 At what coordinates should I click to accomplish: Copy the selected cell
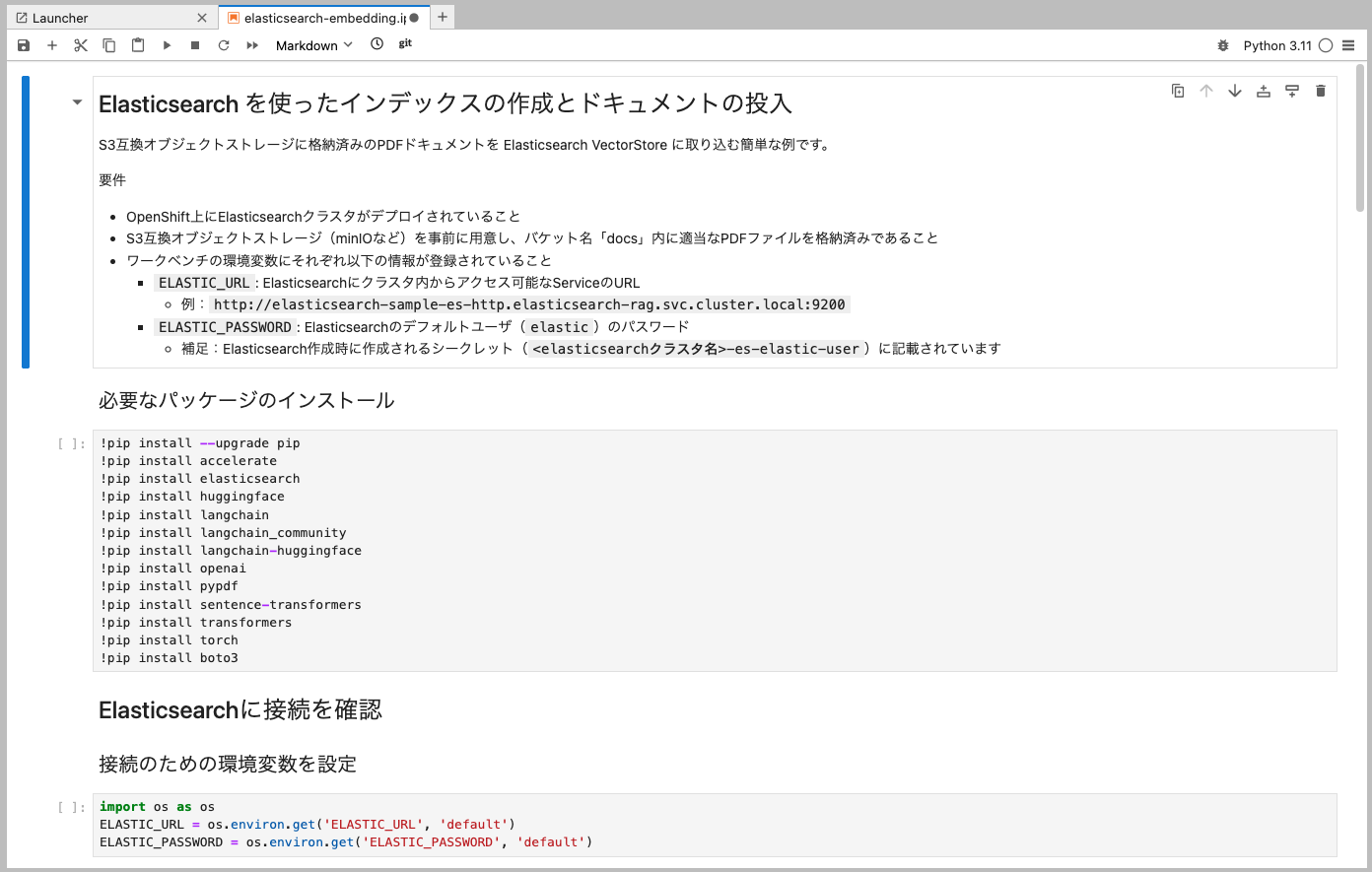[109, 45]
